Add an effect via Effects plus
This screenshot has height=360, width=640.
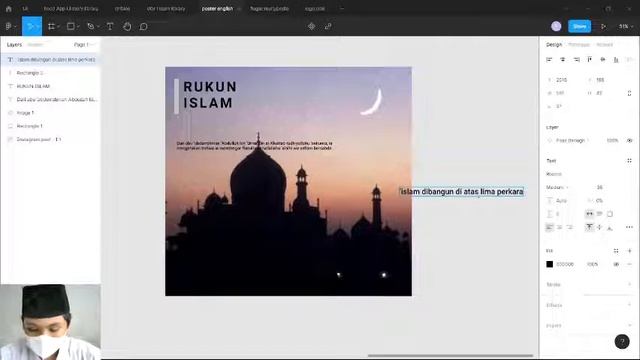629,305
